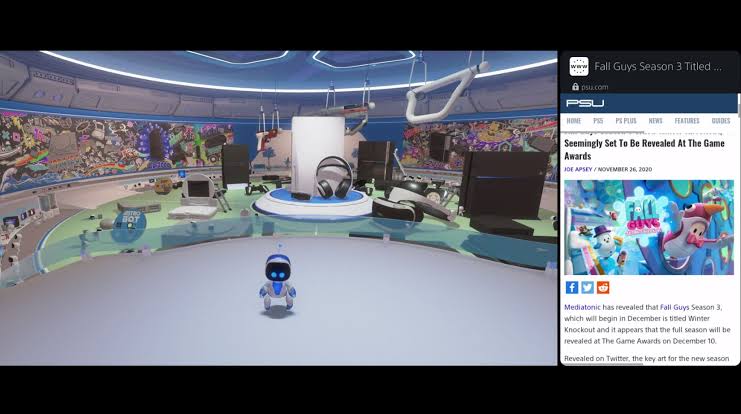The height and width of the screenshot is (414, 741).
Task: Click the page title 'Fall Guys Season 3 Titled ...'
Action: click(658, 67)
